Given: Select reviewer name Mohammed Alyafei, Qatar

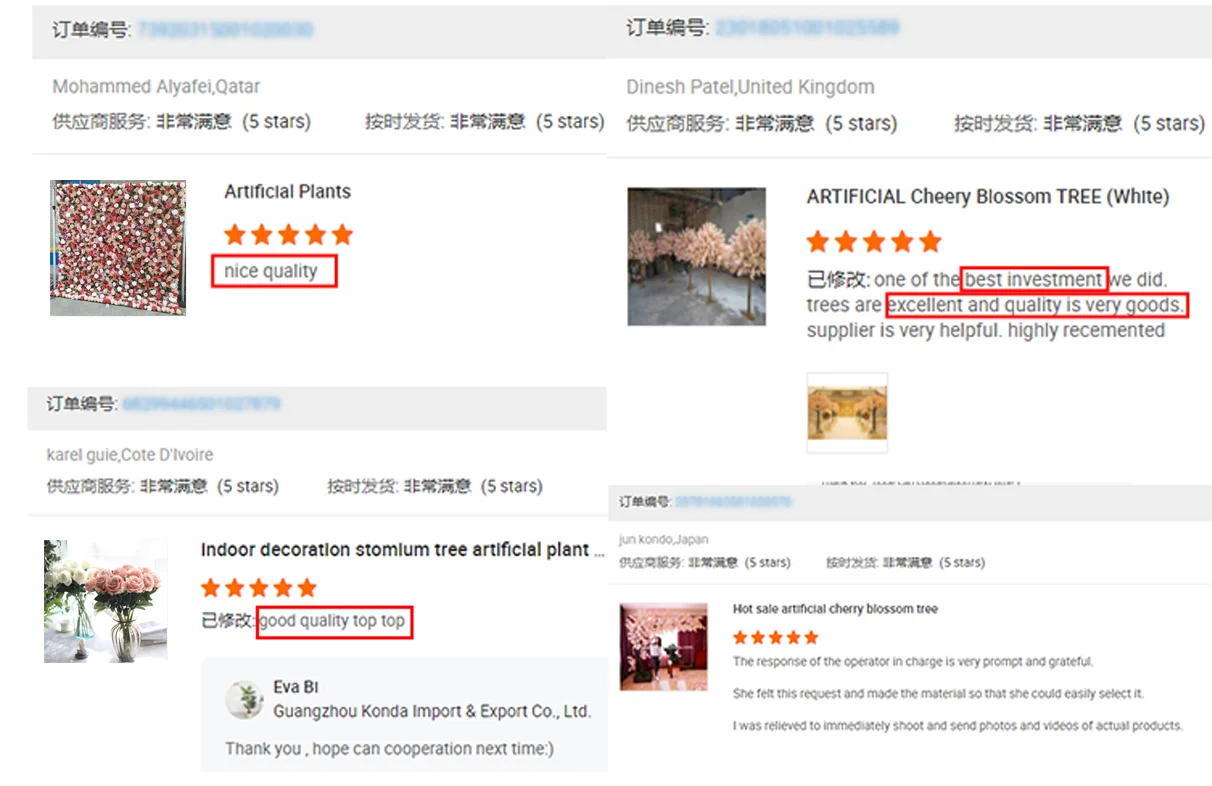Looking at the screenshot, I should click(x=157, y=87).
